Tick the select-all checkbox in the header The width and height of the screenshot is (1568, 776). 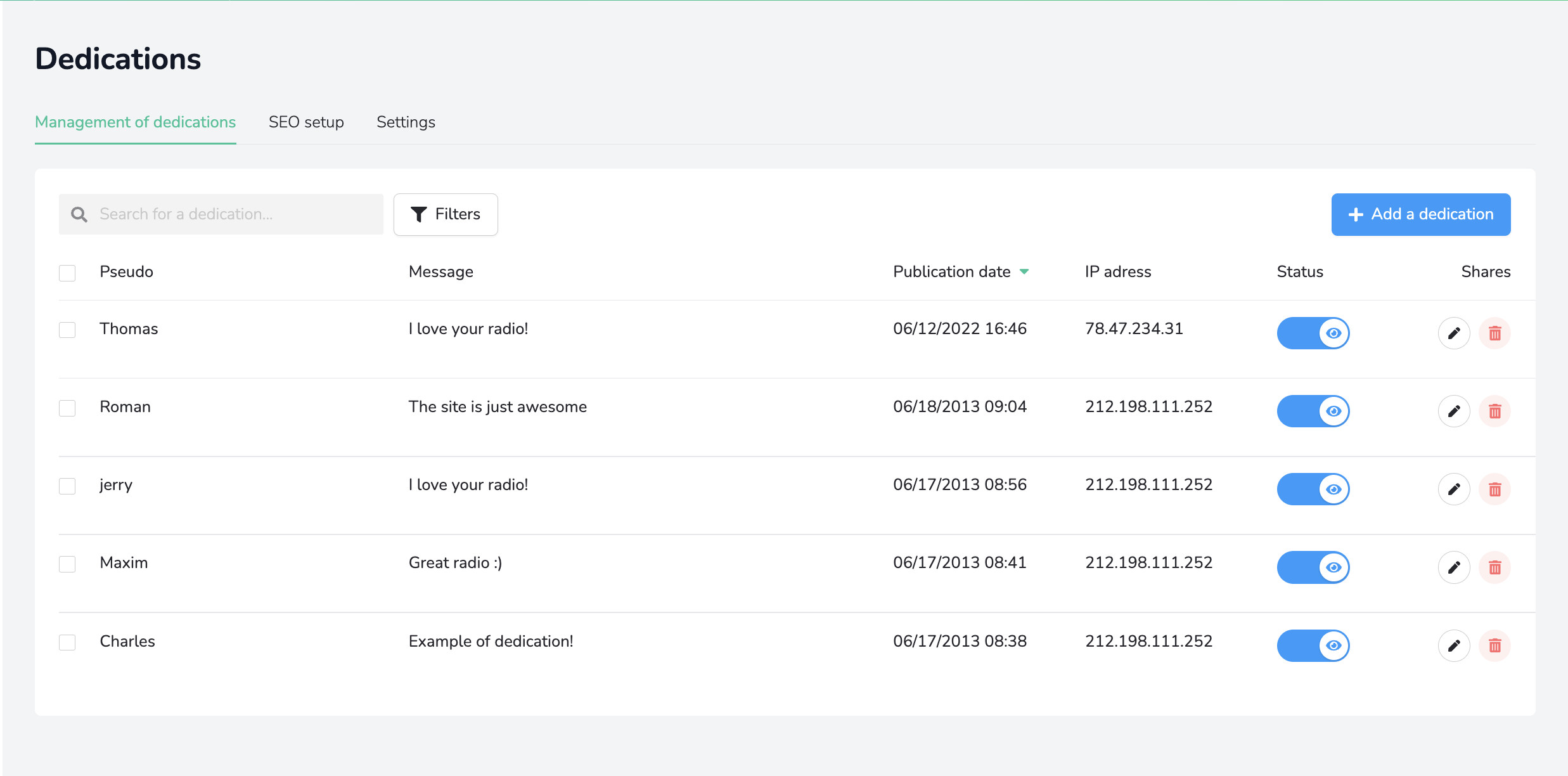click(x=67, y=273)
